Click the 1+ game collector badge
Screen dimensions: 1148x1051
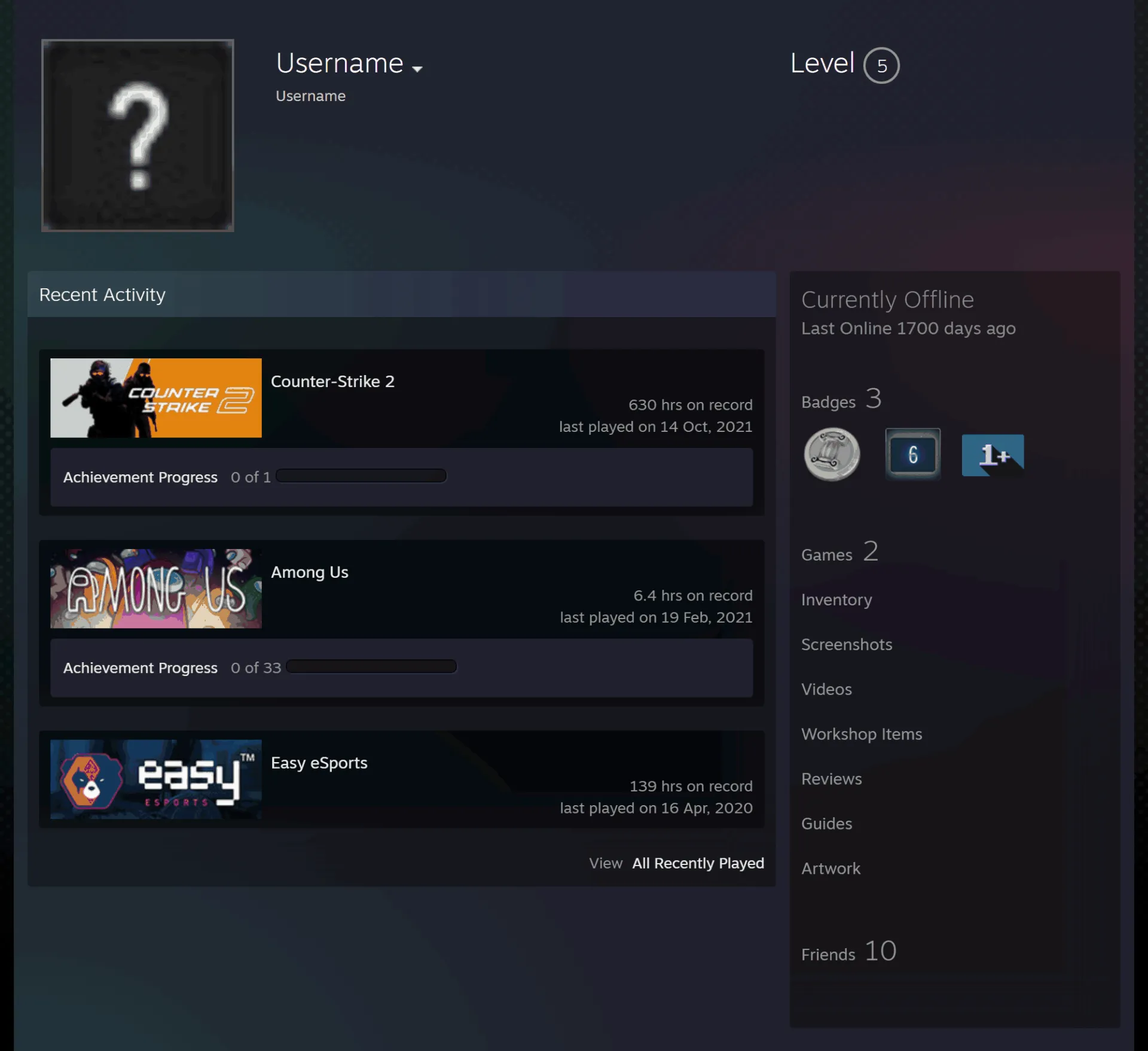[993, 455]
